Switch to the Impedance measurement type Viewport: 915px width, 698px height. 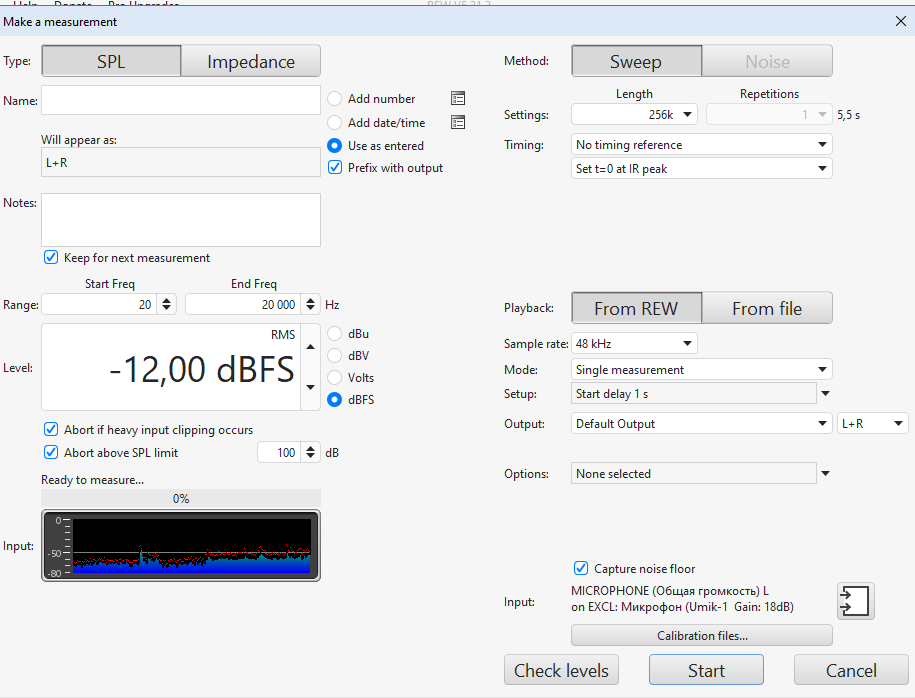250,62
